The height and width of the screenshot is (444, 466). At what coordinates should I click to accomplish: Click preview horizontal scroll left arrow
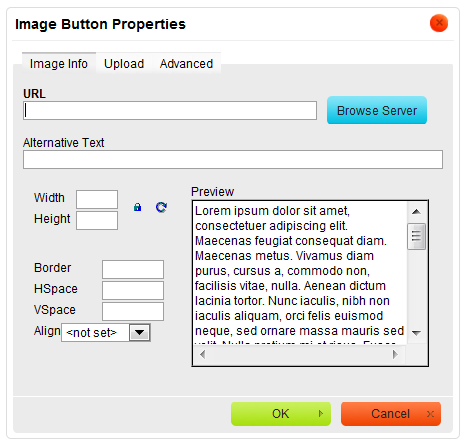[x=202, y=354]
